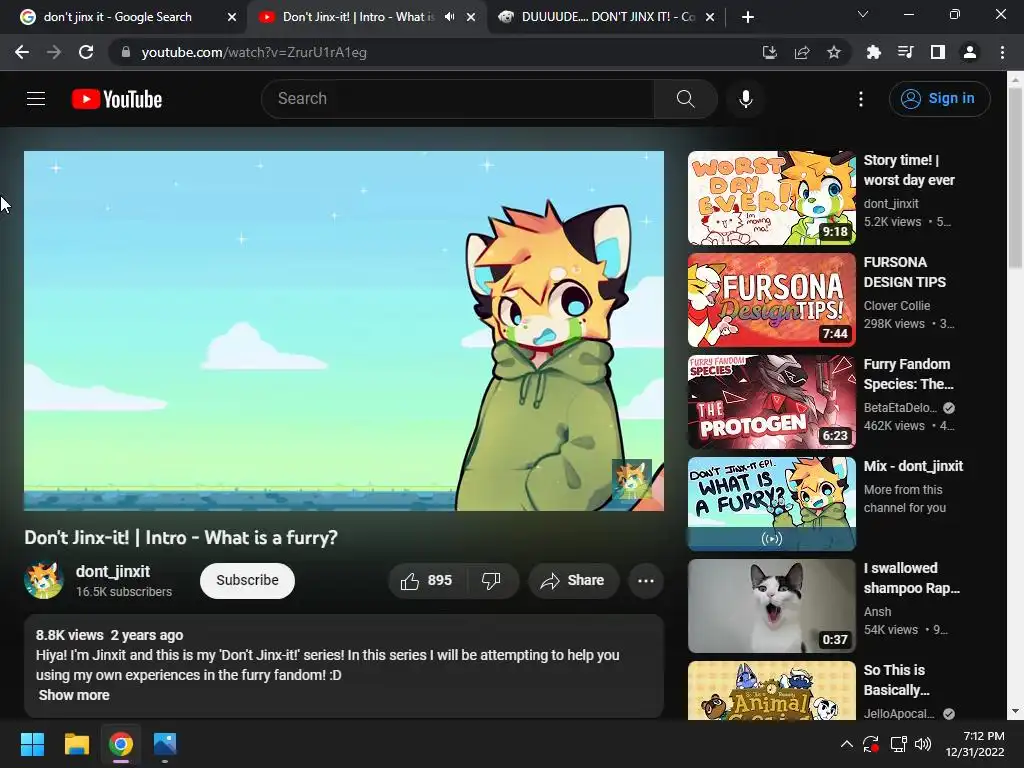Open Chrome three-dot menu
The image size is (1024, 768).
[x=1002, y=52]
